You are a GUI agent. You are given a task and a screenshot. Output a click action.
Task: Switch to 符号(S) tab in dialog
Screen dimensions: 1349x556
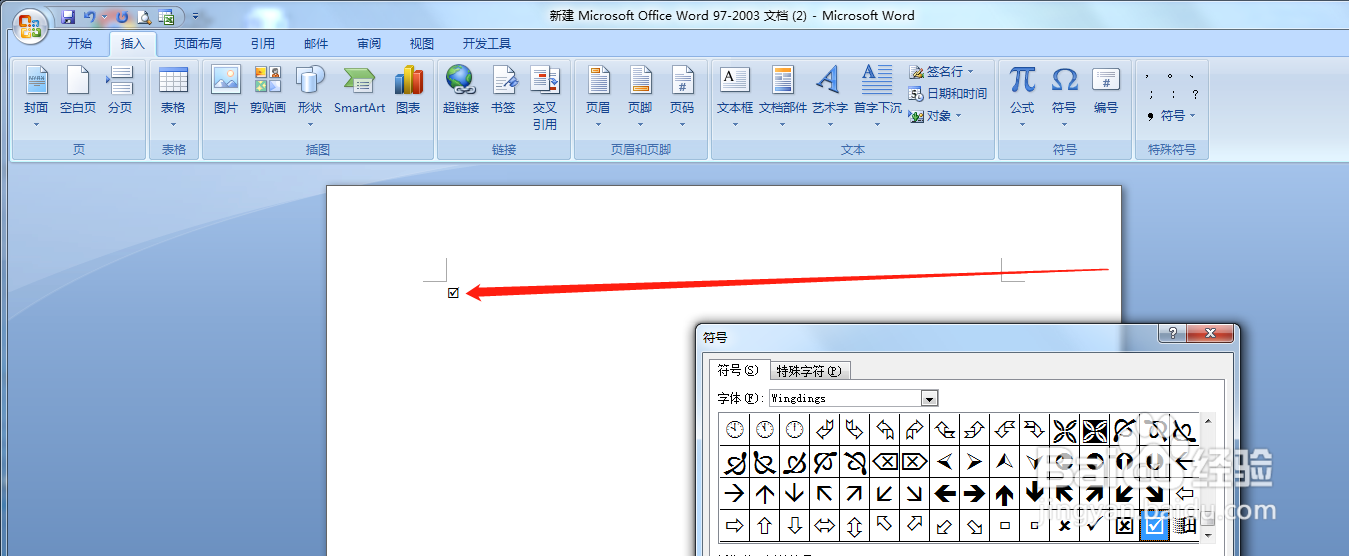pos(740,370)
